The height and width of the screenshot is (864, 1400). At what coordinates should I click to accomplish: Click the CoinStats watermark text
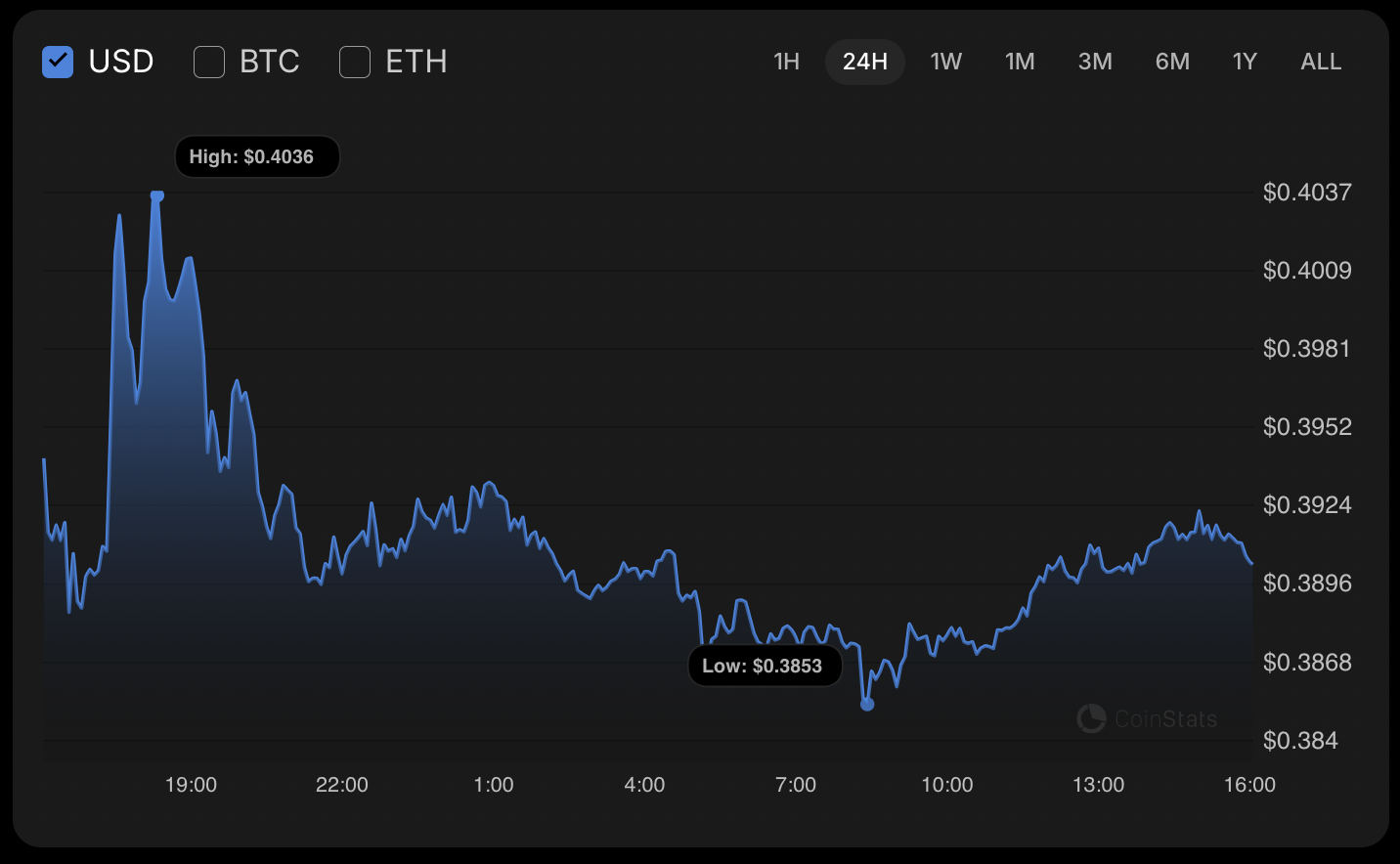pyautogui.click(x=1165, y=719)
